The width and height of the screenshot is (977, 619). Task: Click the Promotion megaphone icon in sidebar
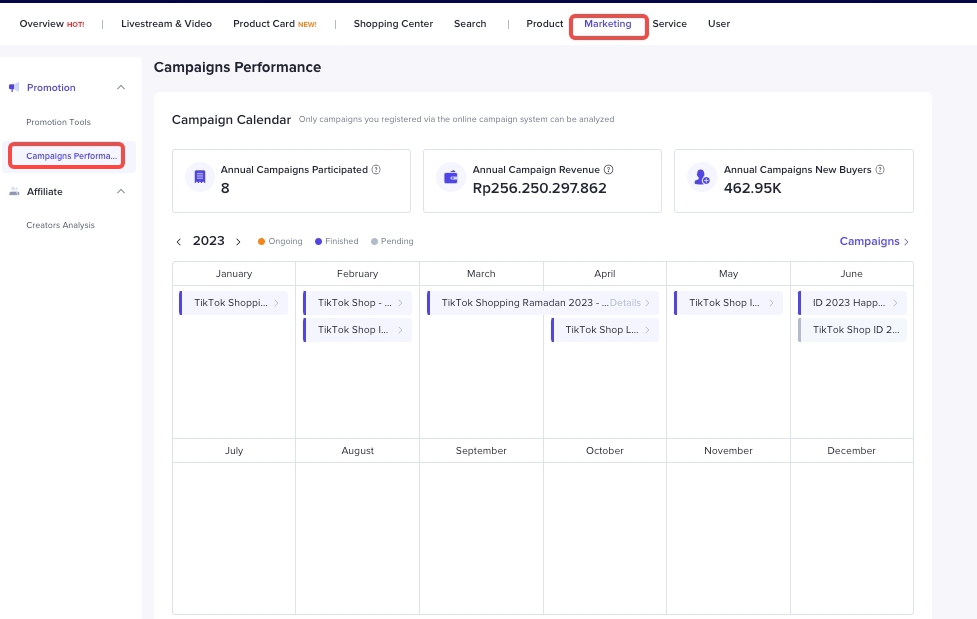pyautogui.click(x=14, y=88)
